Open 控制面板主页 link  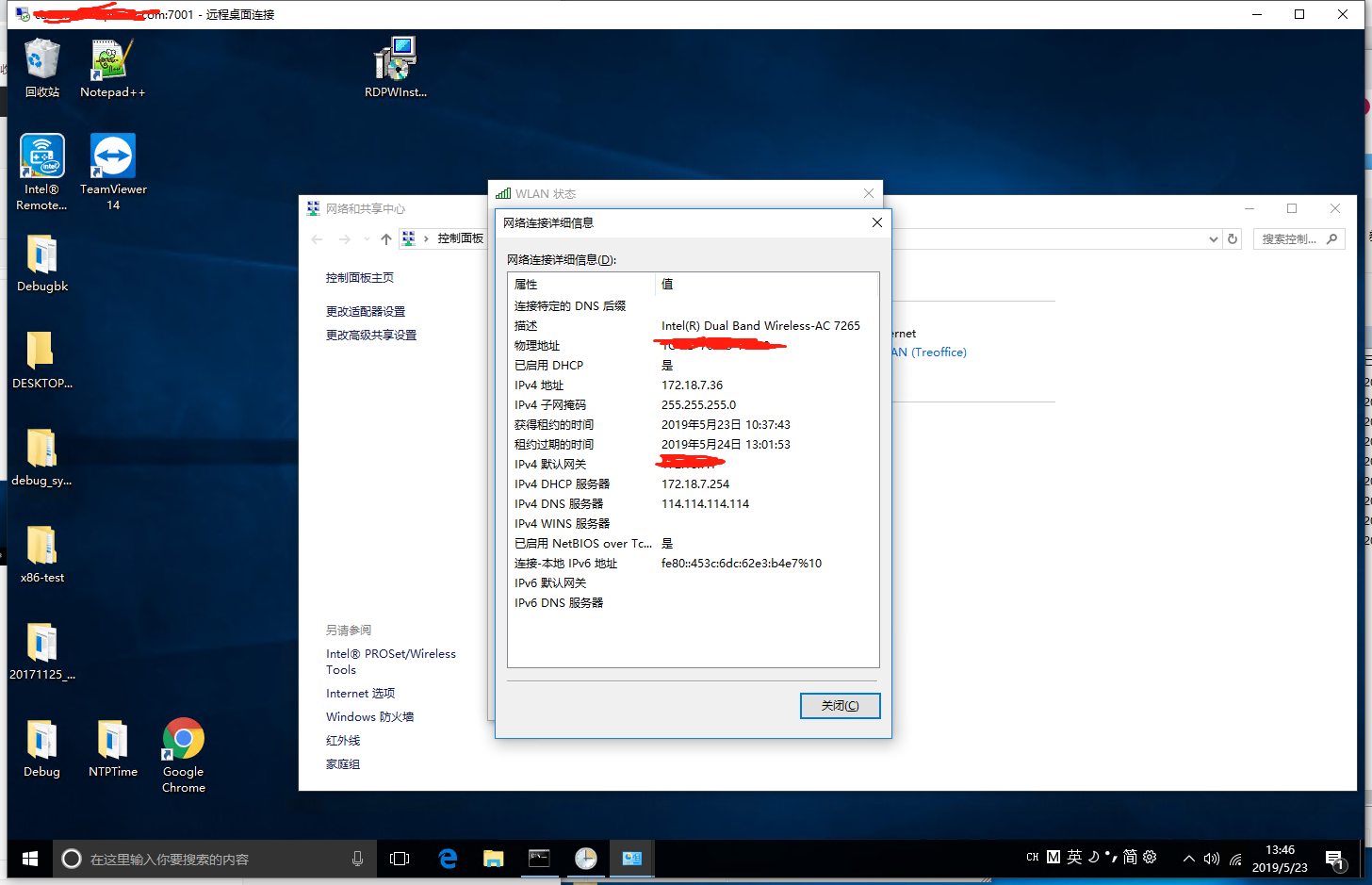point(360,278)
